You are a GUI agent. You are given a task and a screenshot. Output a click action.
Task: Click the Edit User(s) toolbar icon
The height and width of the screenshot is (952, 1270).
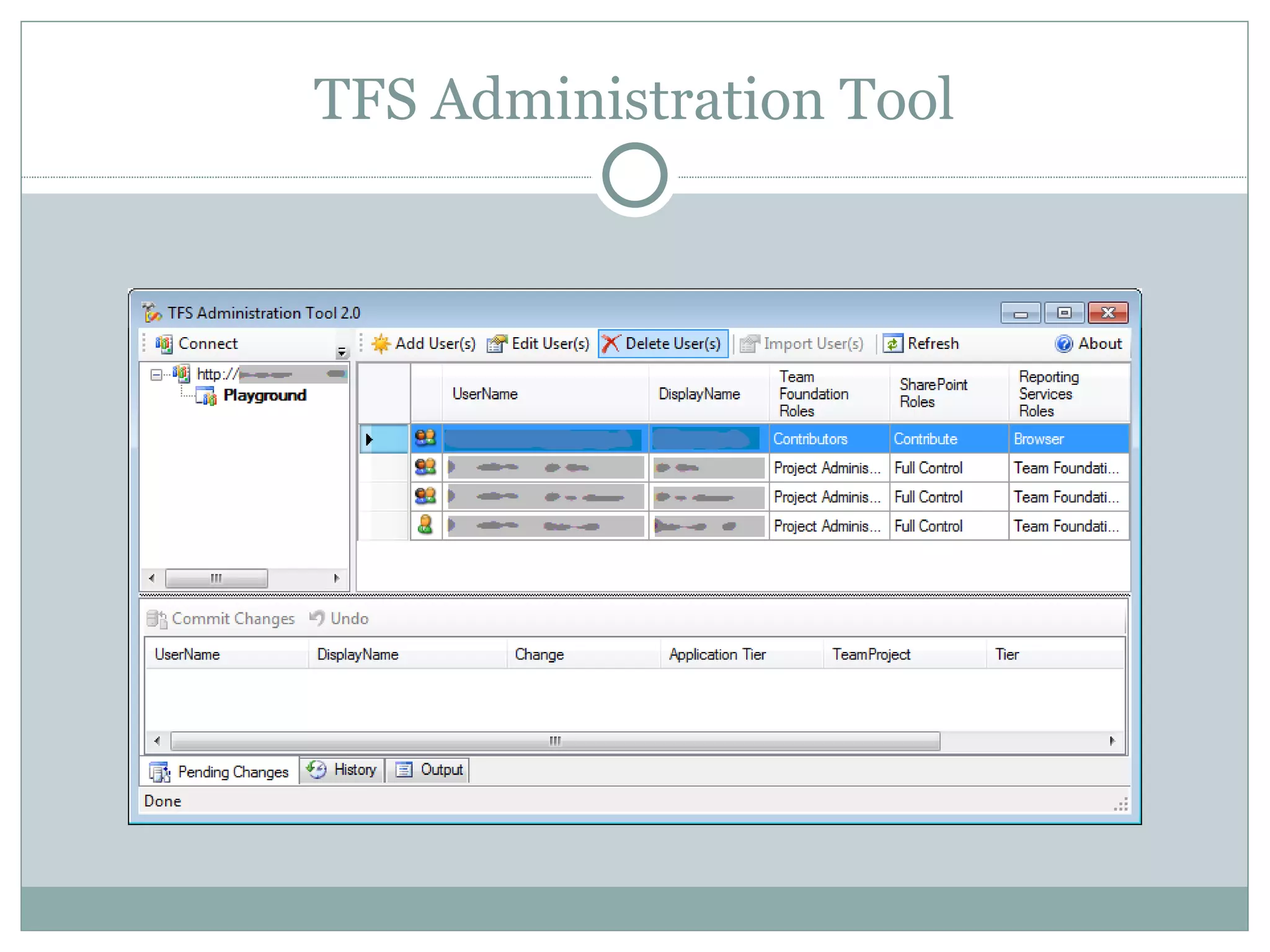tap(497, 343)
